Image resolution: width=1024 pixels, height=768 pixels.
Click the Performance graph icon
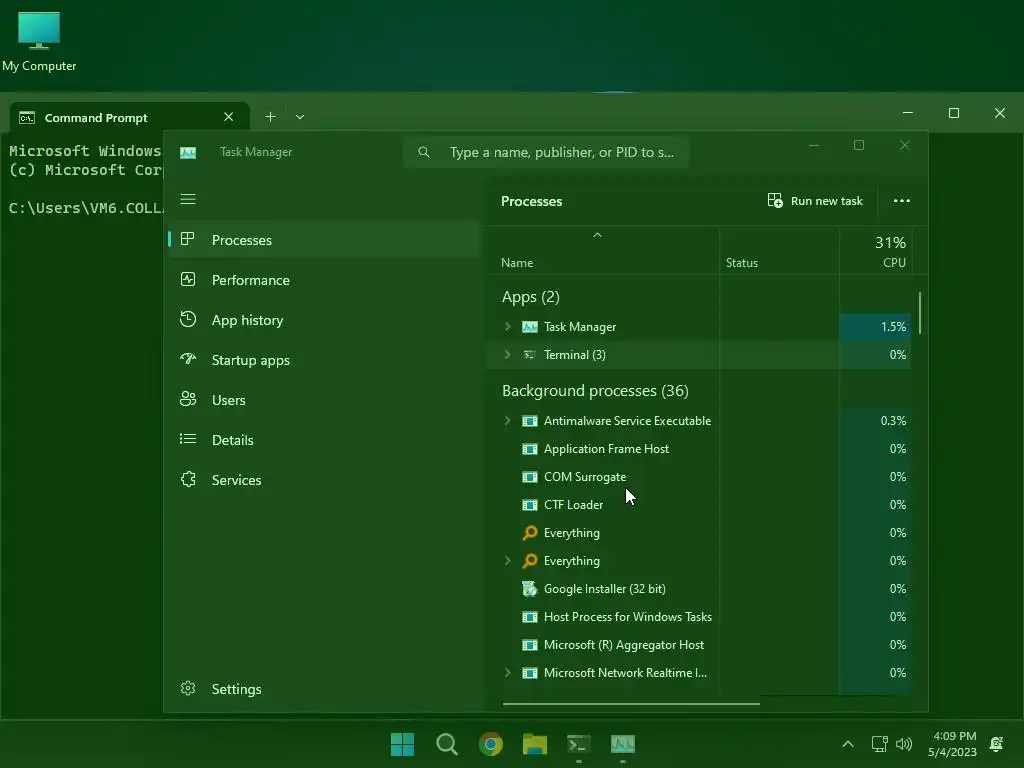pyautogui.click(x=188, y=280)
